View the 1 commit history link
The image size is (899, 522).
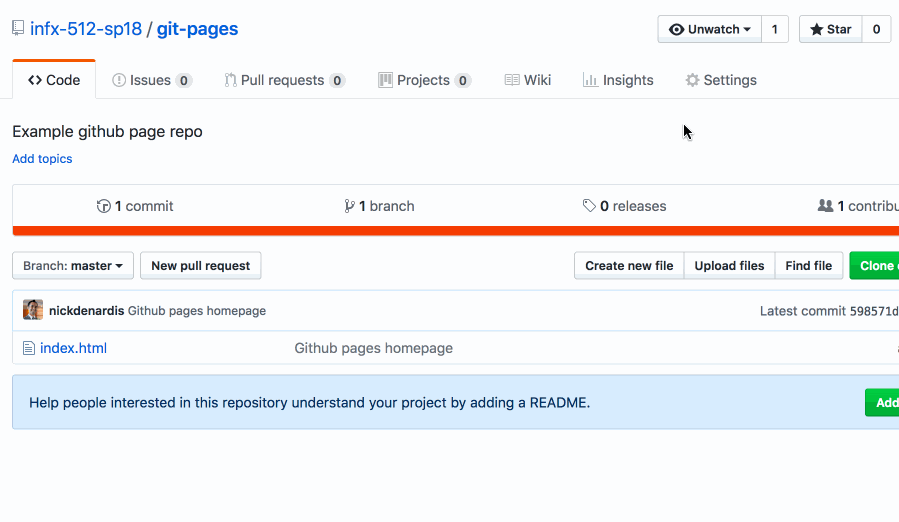pyautogui.click(x=135, y=206)
